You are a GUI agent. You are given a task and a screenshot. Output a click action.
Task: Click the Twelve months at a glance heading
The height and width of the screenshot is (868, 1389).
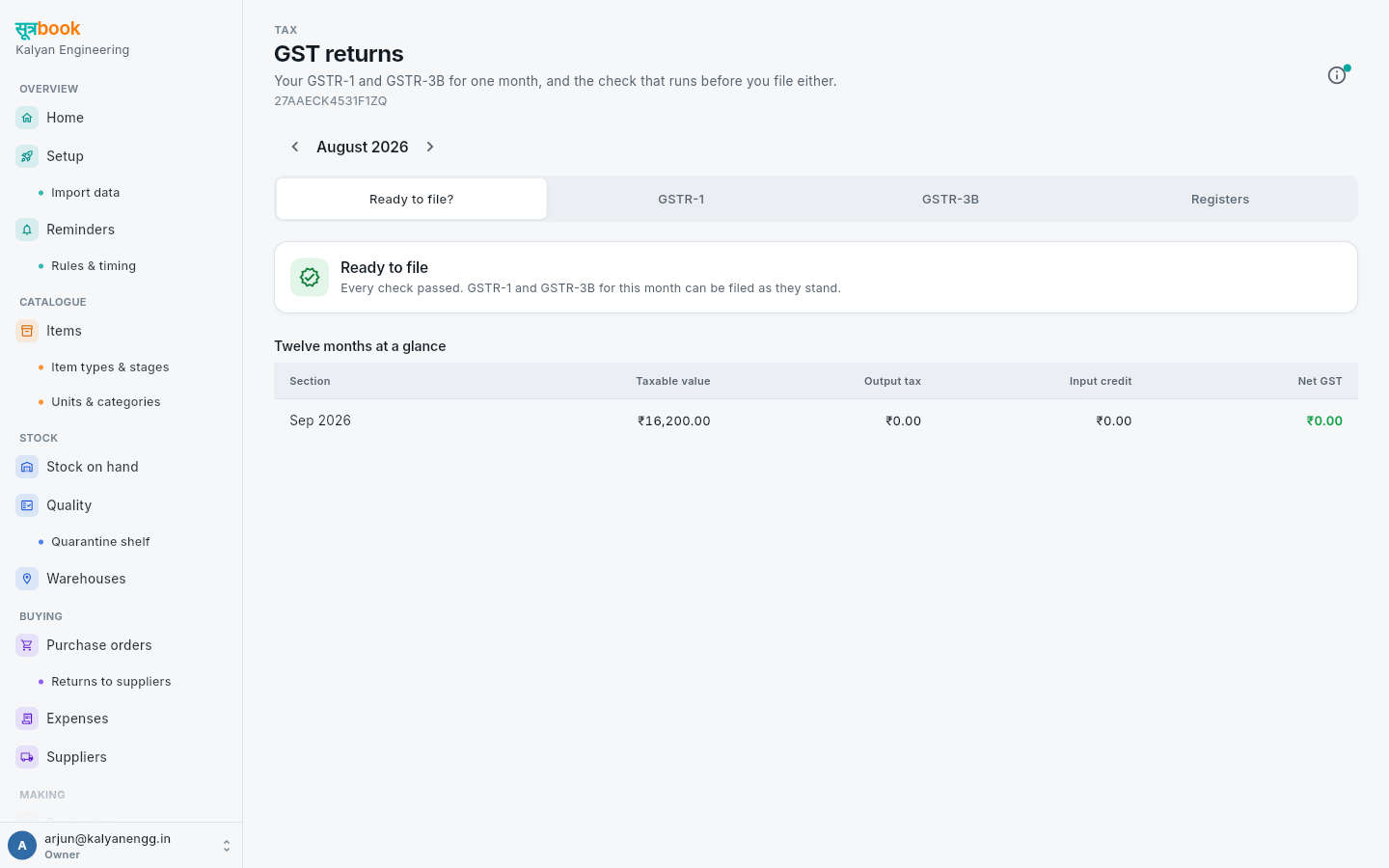tap(360, 346)
